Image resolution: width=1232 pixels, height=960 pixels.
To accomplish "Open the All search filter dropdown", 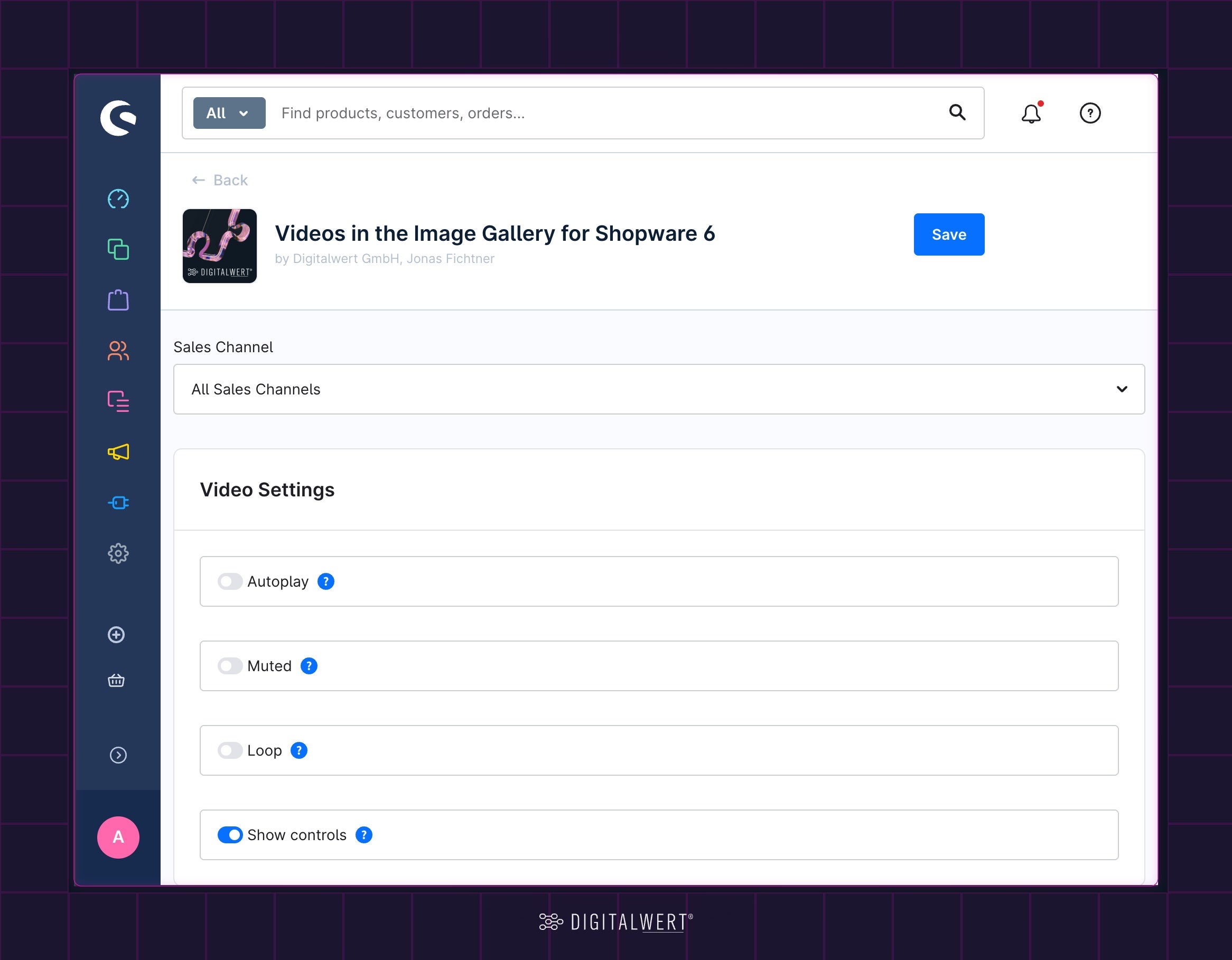I will 229,113.
